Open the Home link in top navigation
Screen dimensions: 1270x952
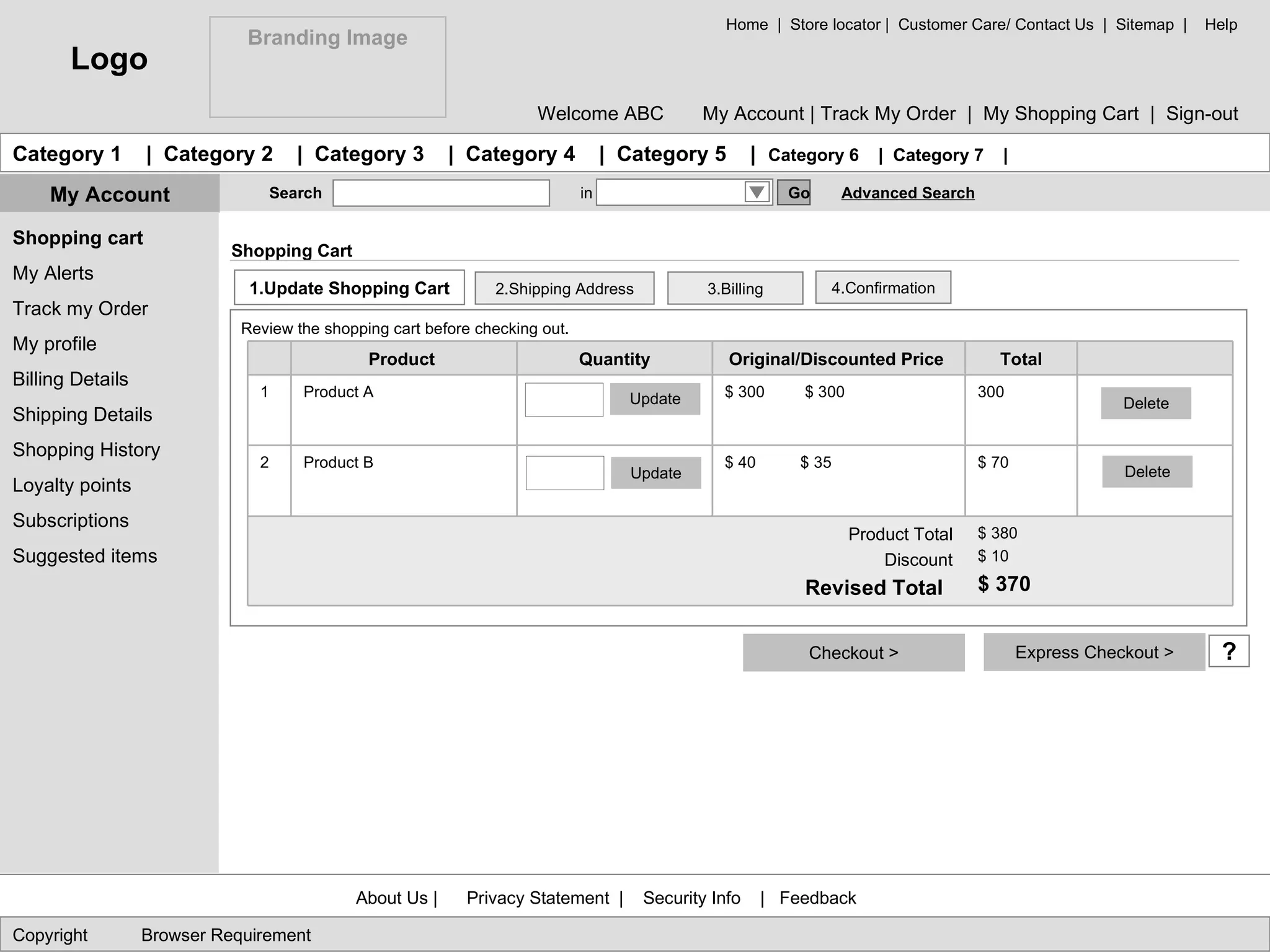(x=747, y=25)
